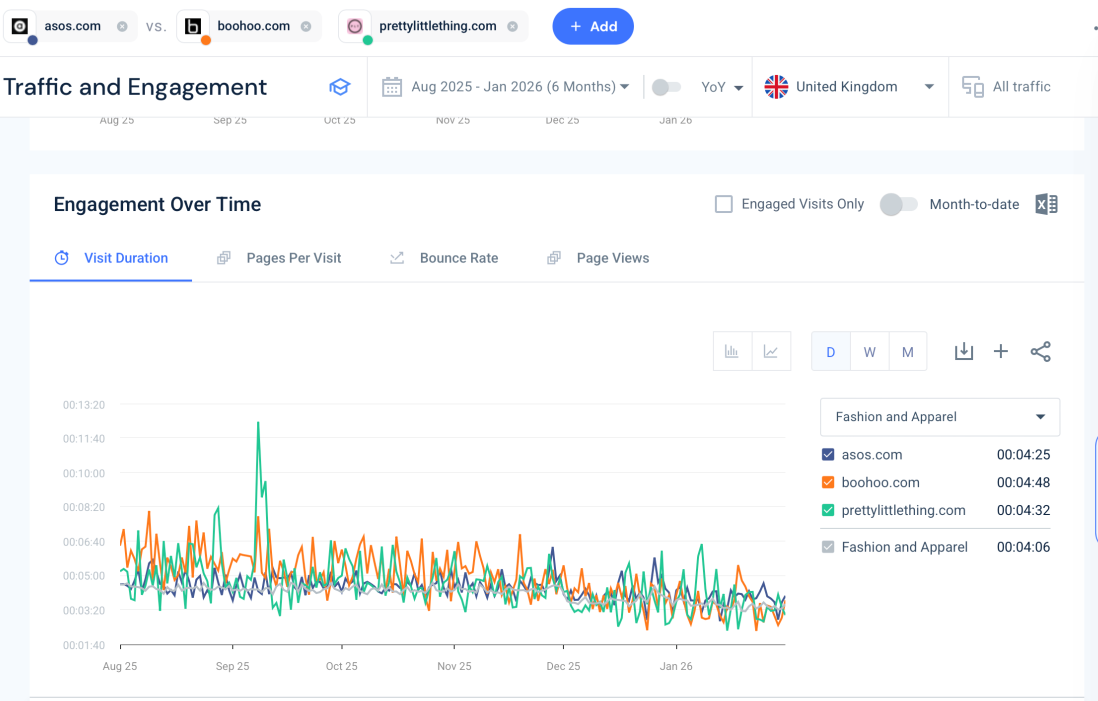1098x701 pixels.
Task: Switch to bar chart view
Action: click(732, 351)
